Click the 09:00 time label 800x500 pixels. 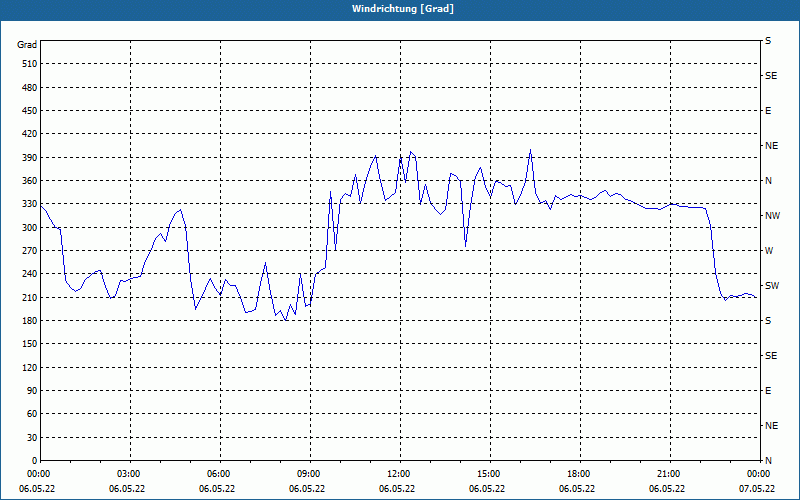point(308,474)
